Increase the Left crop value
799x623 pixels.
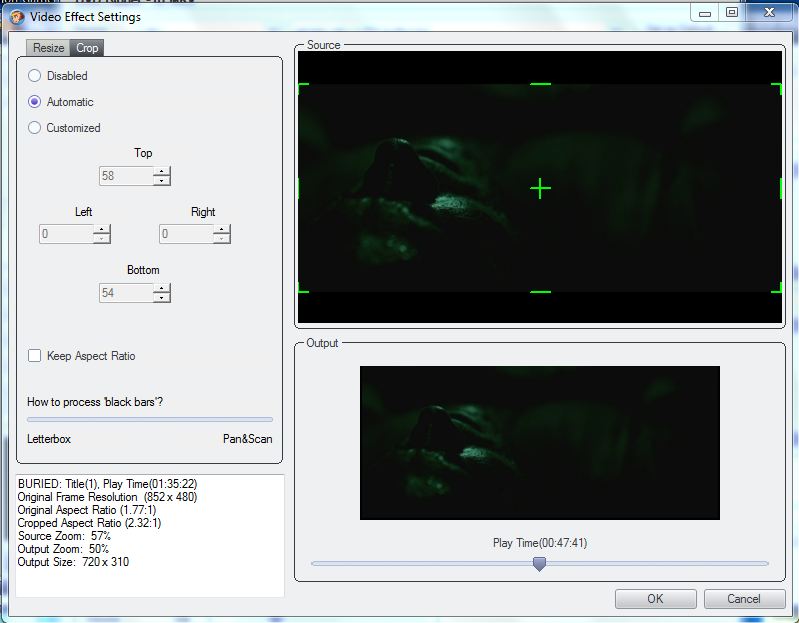pyautogui.click(x=102, y=230)
